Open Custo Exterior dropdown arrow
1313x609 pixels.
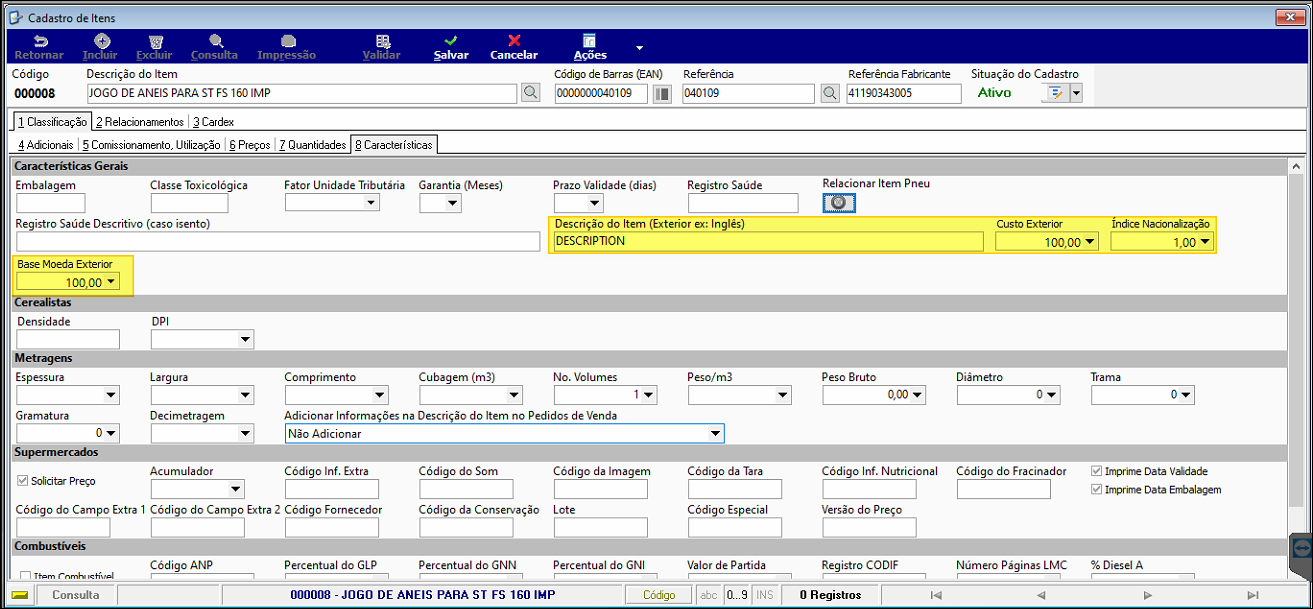1090,242
